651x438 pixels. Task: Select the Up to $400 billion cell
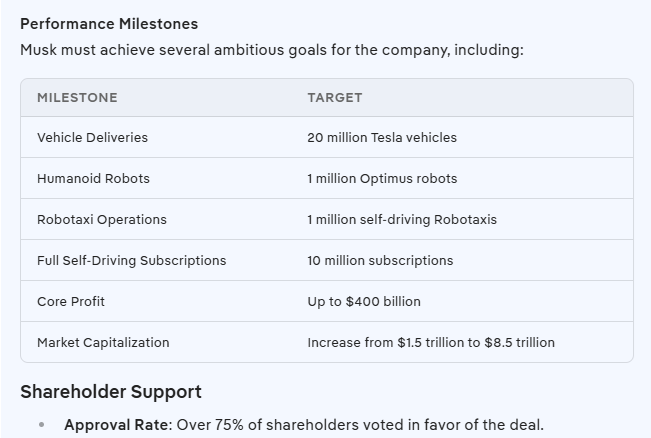pos(363,301)
